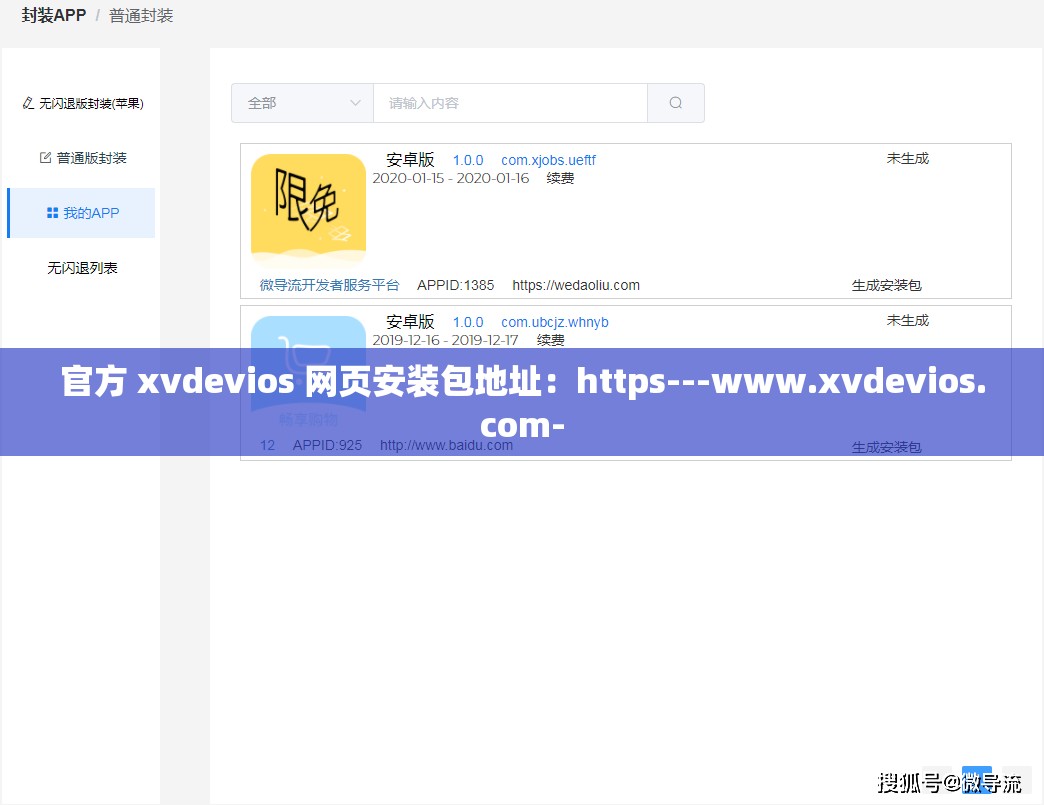This screenshot has width=1044, height=805.
Task: Click 未生成 status of first app
Action: (x=907, y=158)
